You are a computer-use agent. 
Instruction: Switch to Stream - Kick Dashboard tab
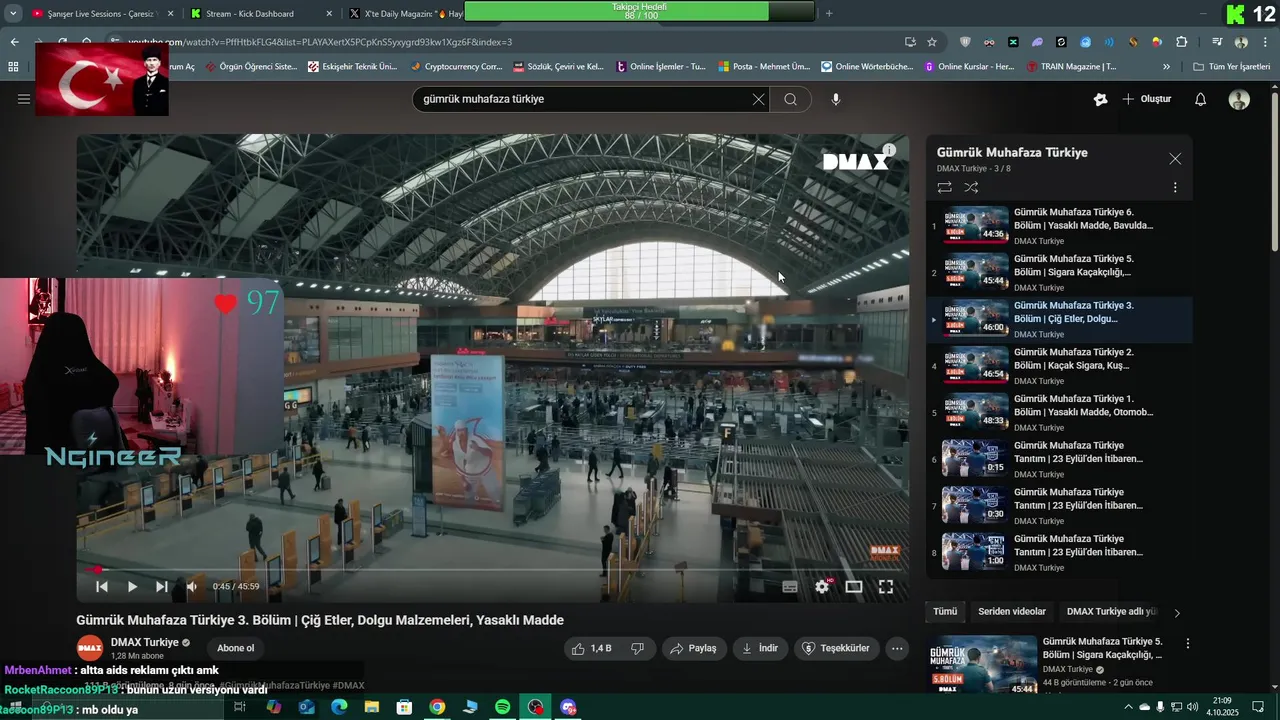point(258,14)
